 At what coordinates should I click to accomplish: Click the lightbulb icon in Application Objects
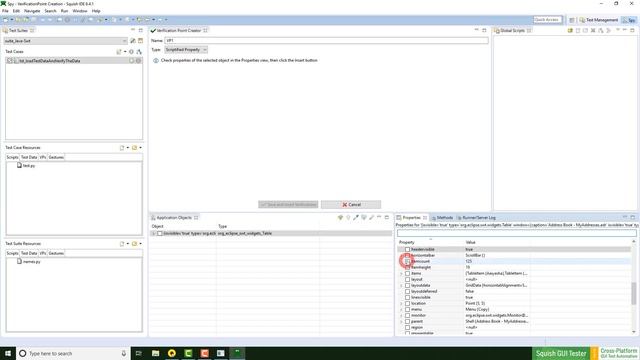pyautogui.click(x=348, y=218)
